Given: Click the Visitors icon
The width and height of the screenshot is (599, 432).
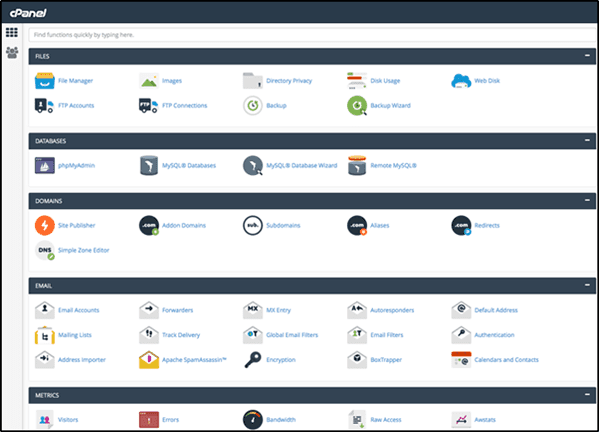Looking at the screenshot, I should coord(45,419).
